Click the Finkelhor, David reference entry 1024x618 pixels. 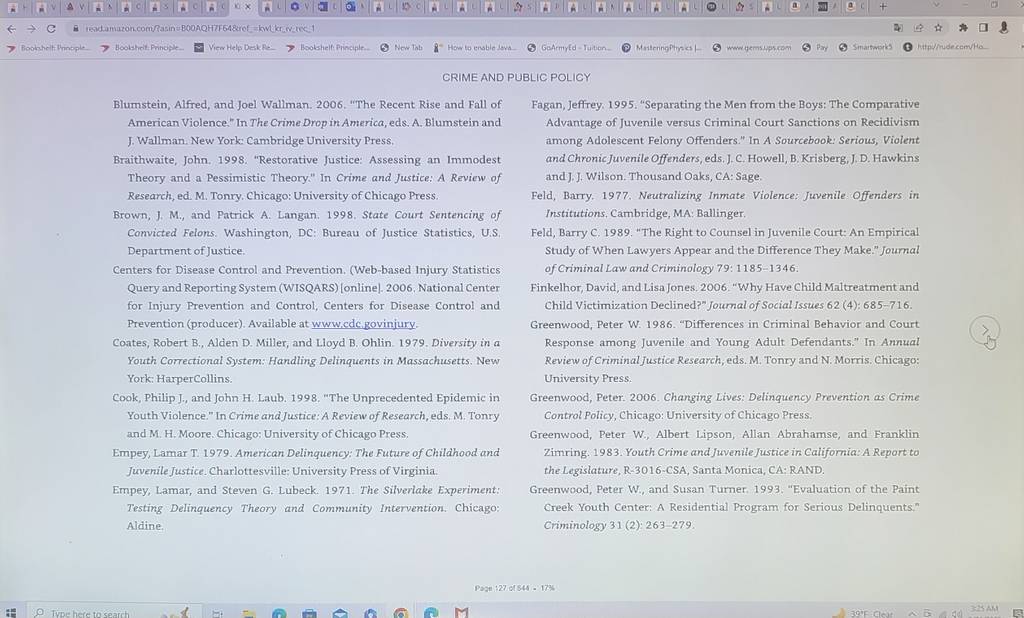click(724, 296)
